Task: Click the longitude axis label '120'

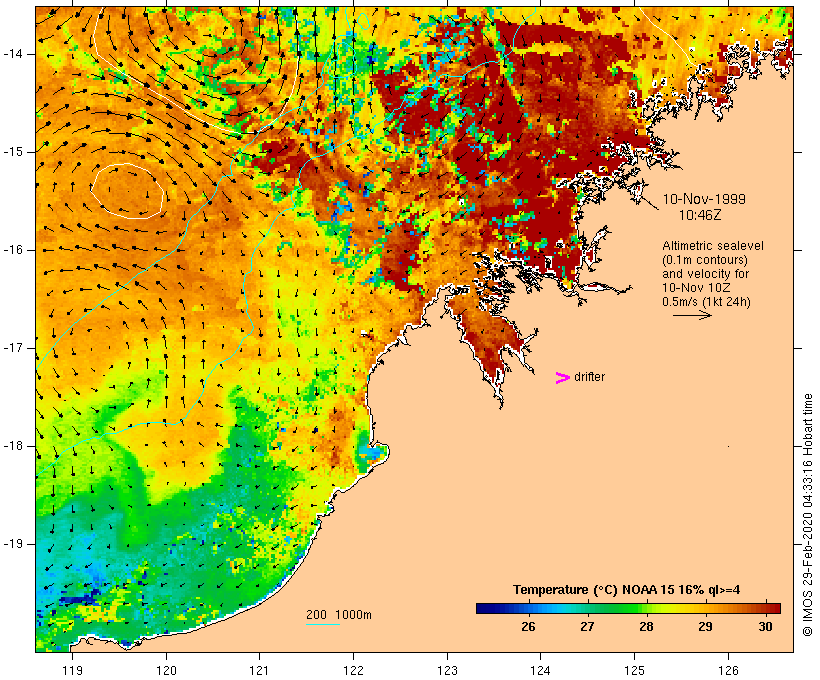Action: [166, 670]
